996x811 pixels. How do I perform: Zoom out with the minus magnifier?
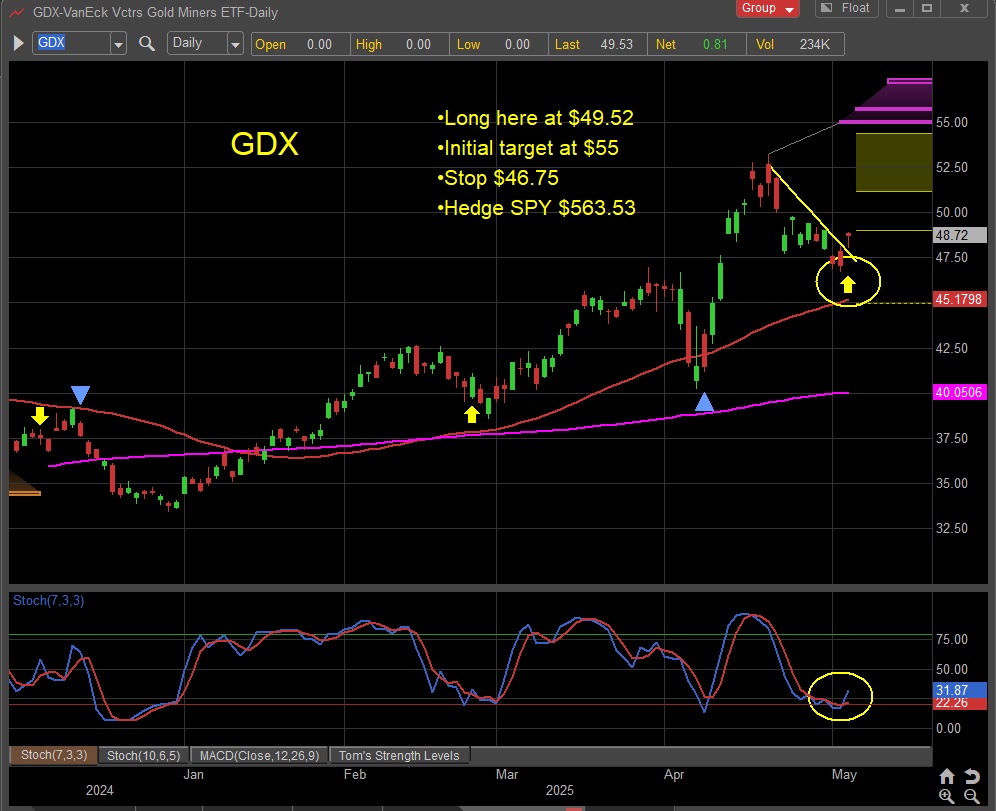coord(972,796)
